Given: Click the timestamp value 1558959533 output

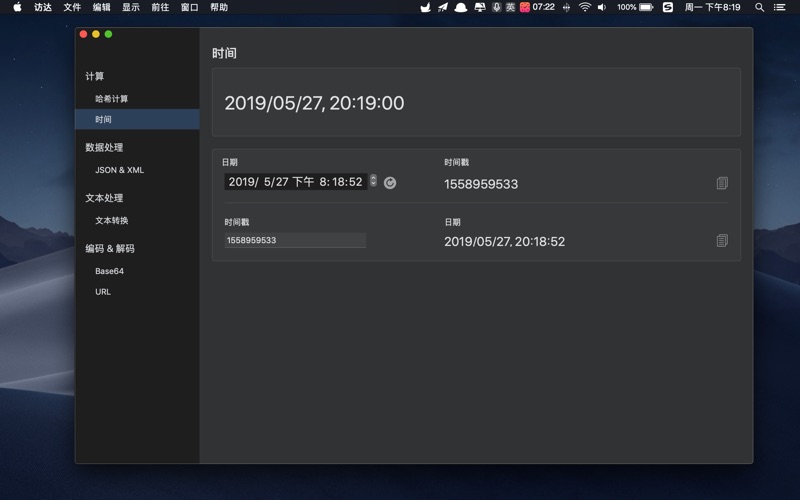Looking at the screenshot, I should (x=481, y=184).
